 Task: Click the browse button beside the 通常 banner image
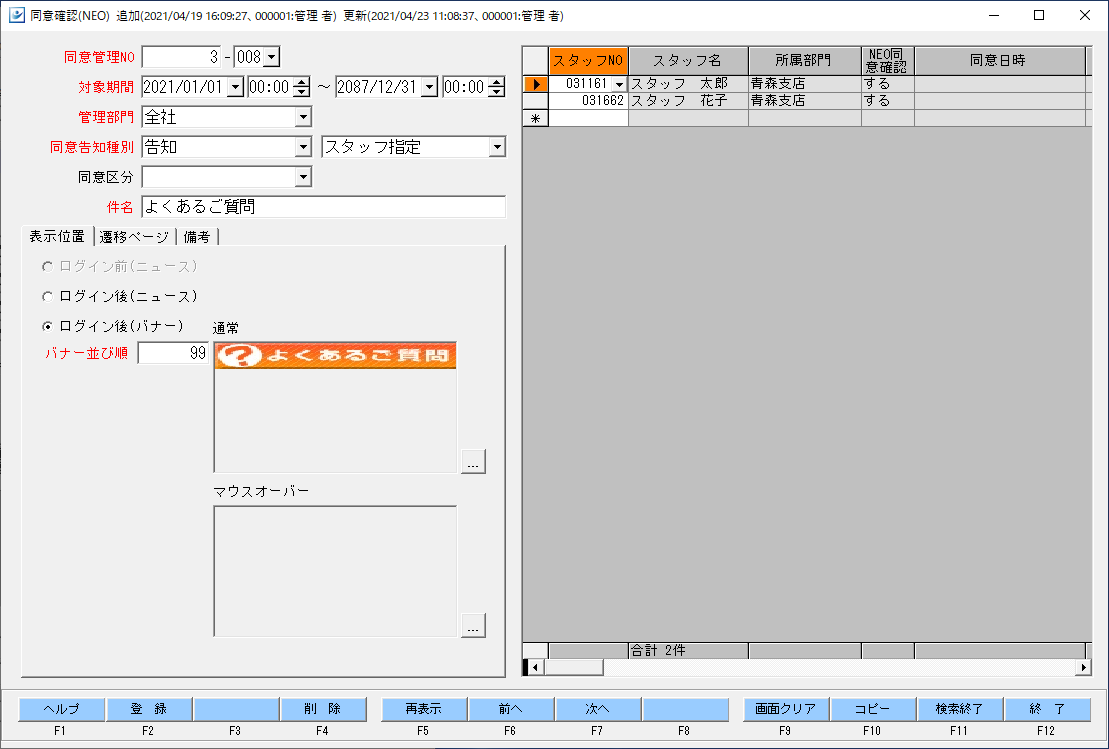point(473,461)
